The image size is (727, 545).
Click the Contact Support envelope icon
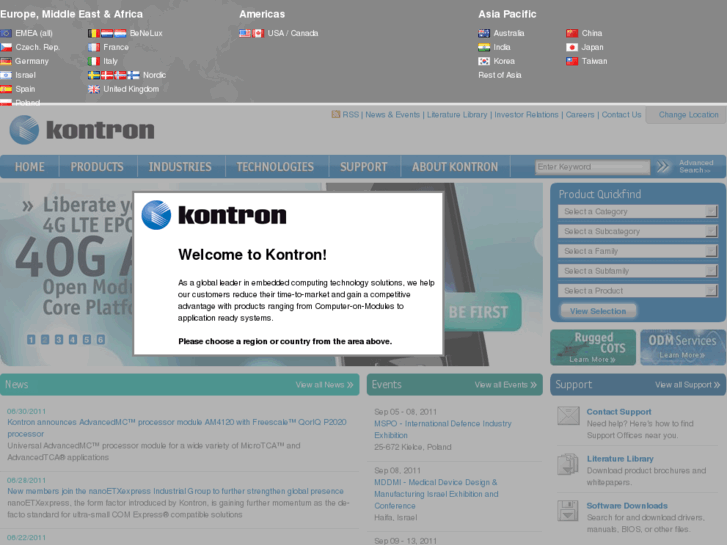click(x=568, y=416)
